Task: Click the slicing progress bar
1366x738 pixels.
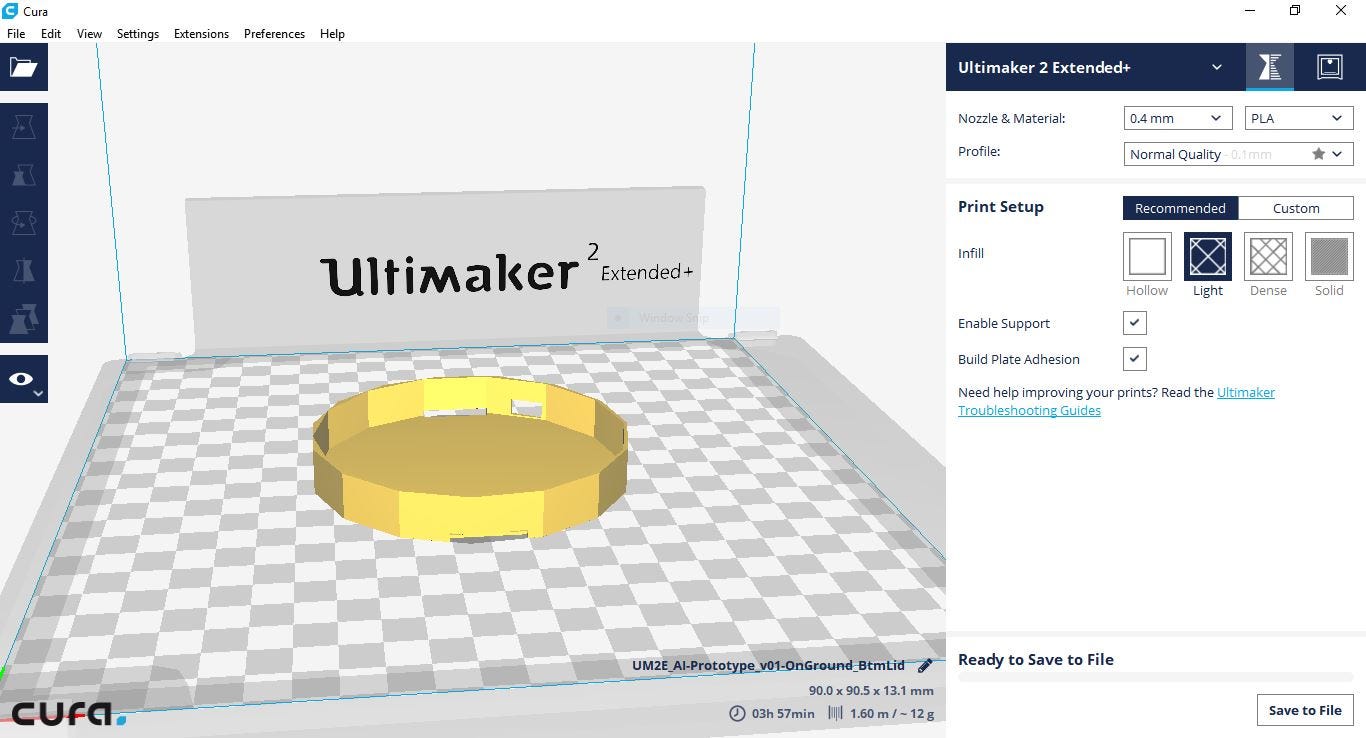Action: [x=1155, y=677]
